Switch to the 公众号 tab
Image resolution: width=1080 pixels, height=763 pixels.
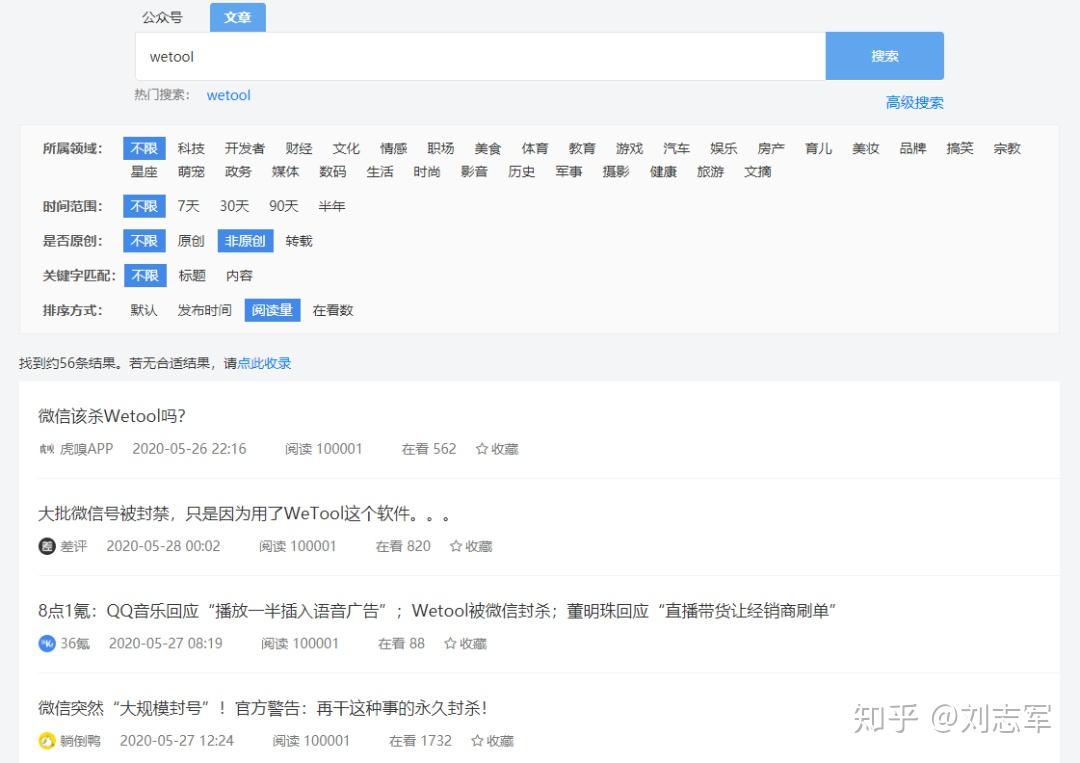point(163,17)
